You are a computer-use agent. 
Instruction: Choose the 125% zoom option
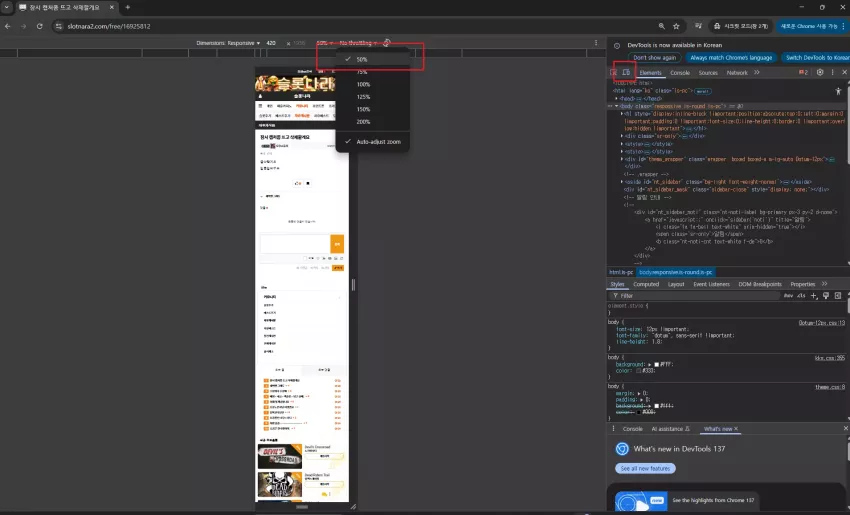pos(372,96)
